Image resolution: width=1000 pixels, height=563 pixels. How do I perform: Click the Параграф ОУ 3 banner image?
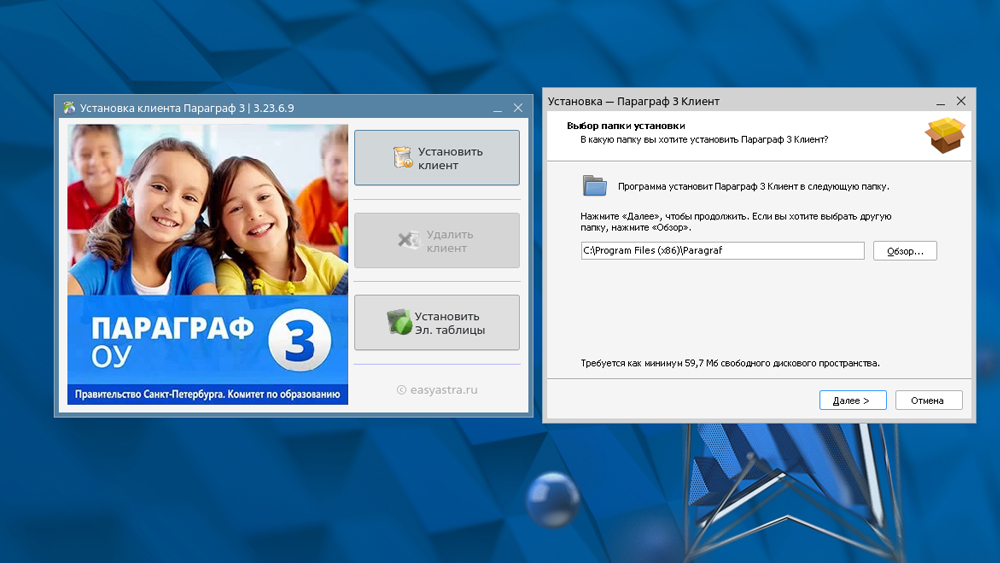(x=208, y=264)
